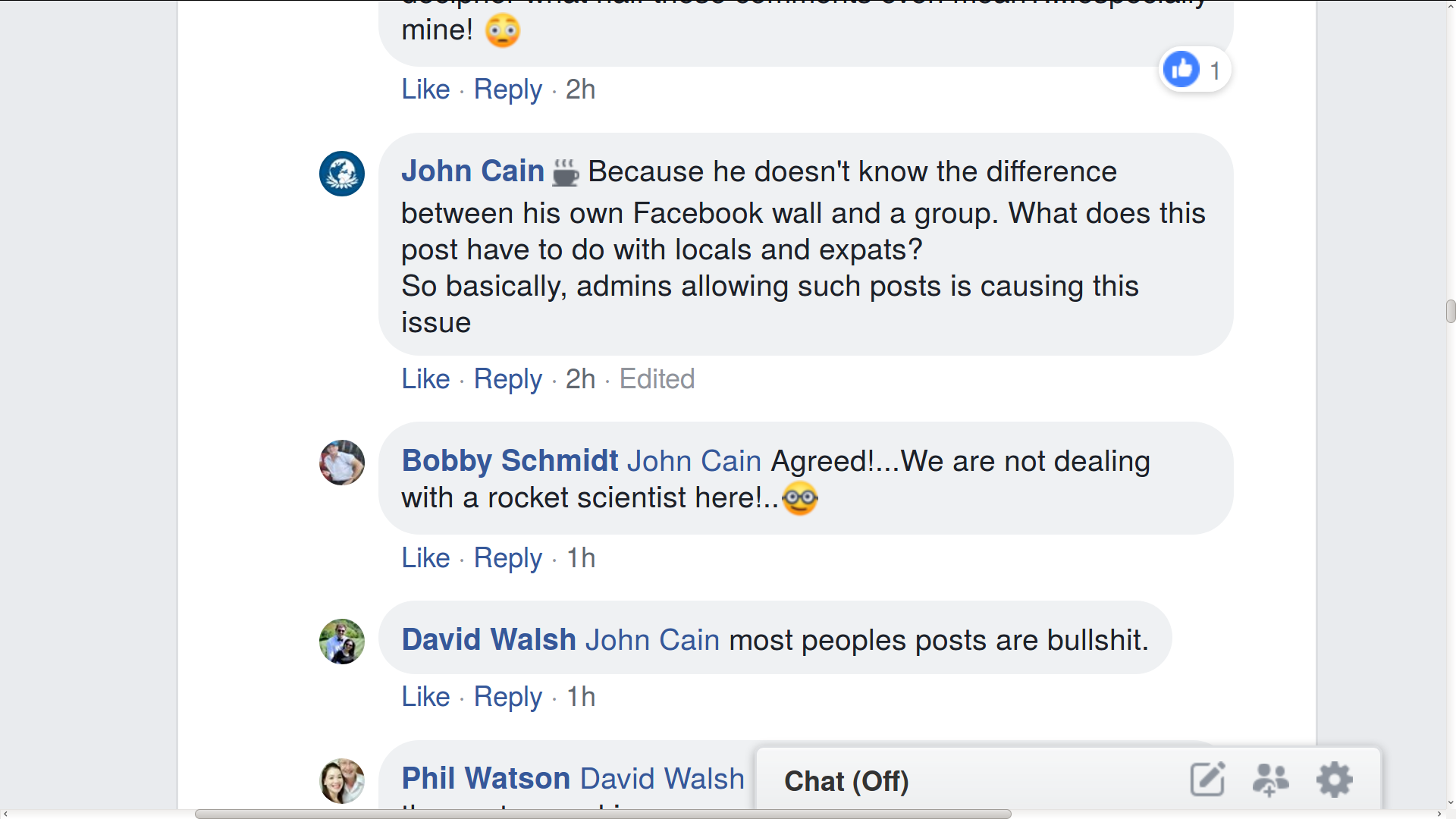Like David Walsh's comment

(425, 696)
